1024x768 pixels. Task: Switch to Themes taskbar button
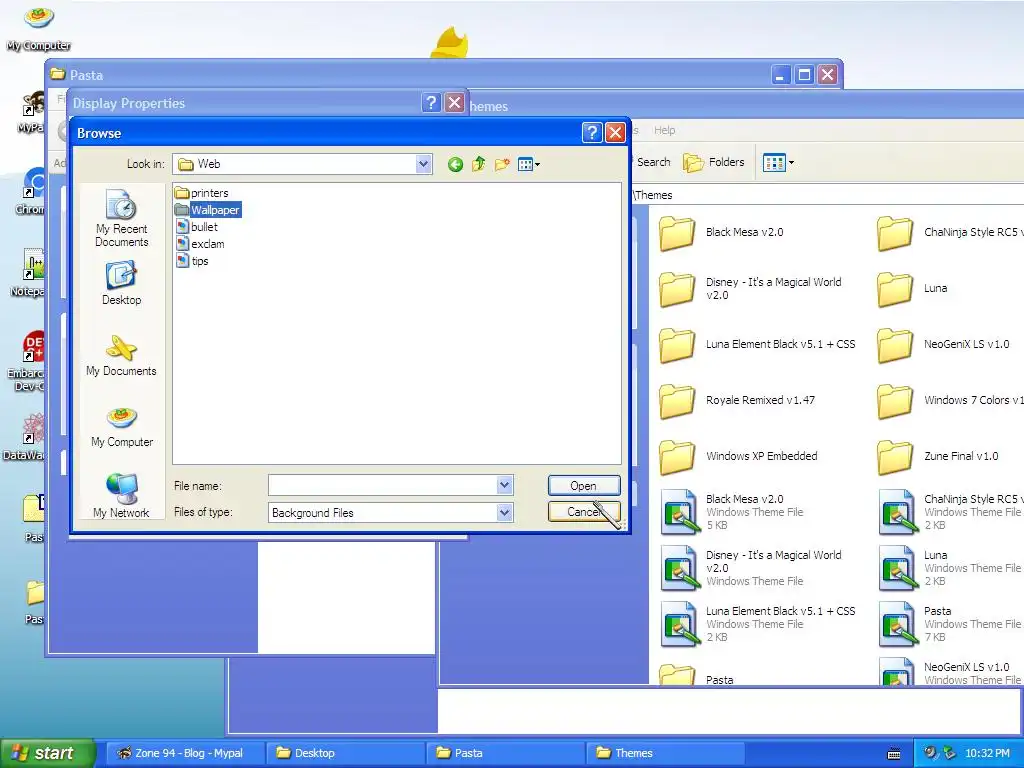click(x=665, y=753)
